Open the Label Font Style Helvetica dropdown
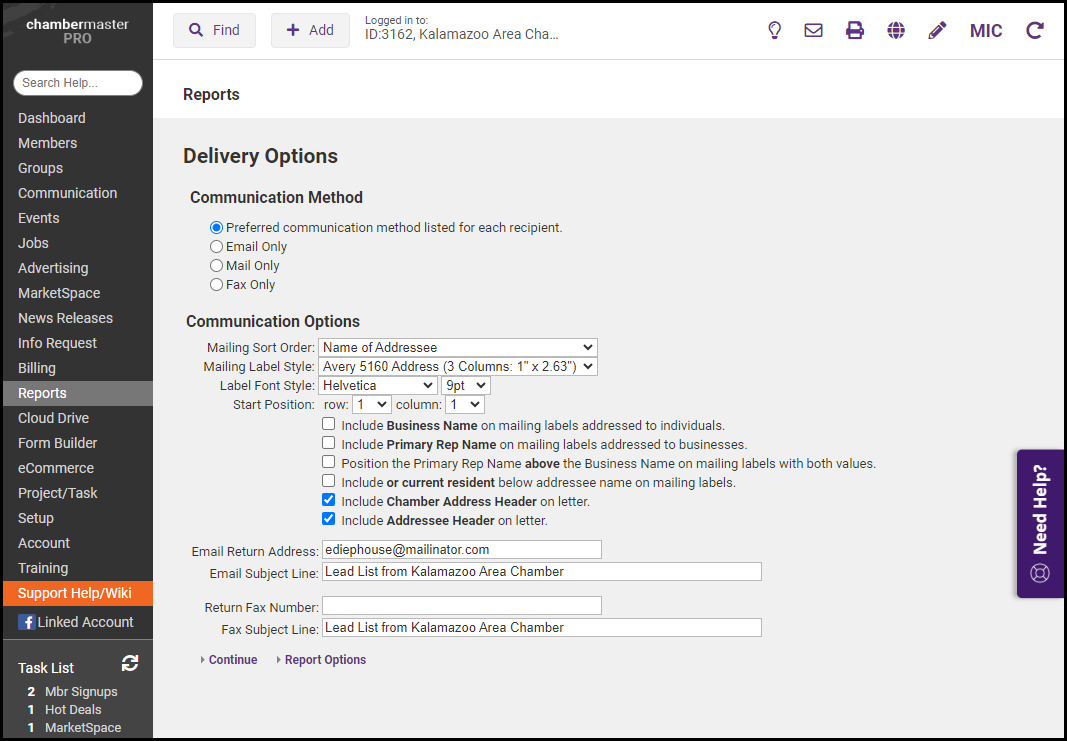The height and width of the screenshot is (741, 1067). click(x=378, y=386)
